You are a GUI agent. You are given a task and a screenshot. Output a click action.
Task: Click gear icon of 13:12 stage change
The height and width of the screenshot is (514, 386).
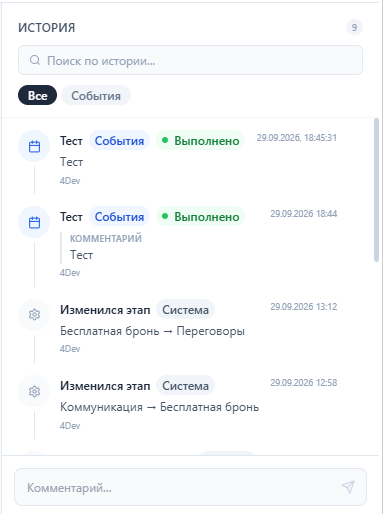click(34, 314)
